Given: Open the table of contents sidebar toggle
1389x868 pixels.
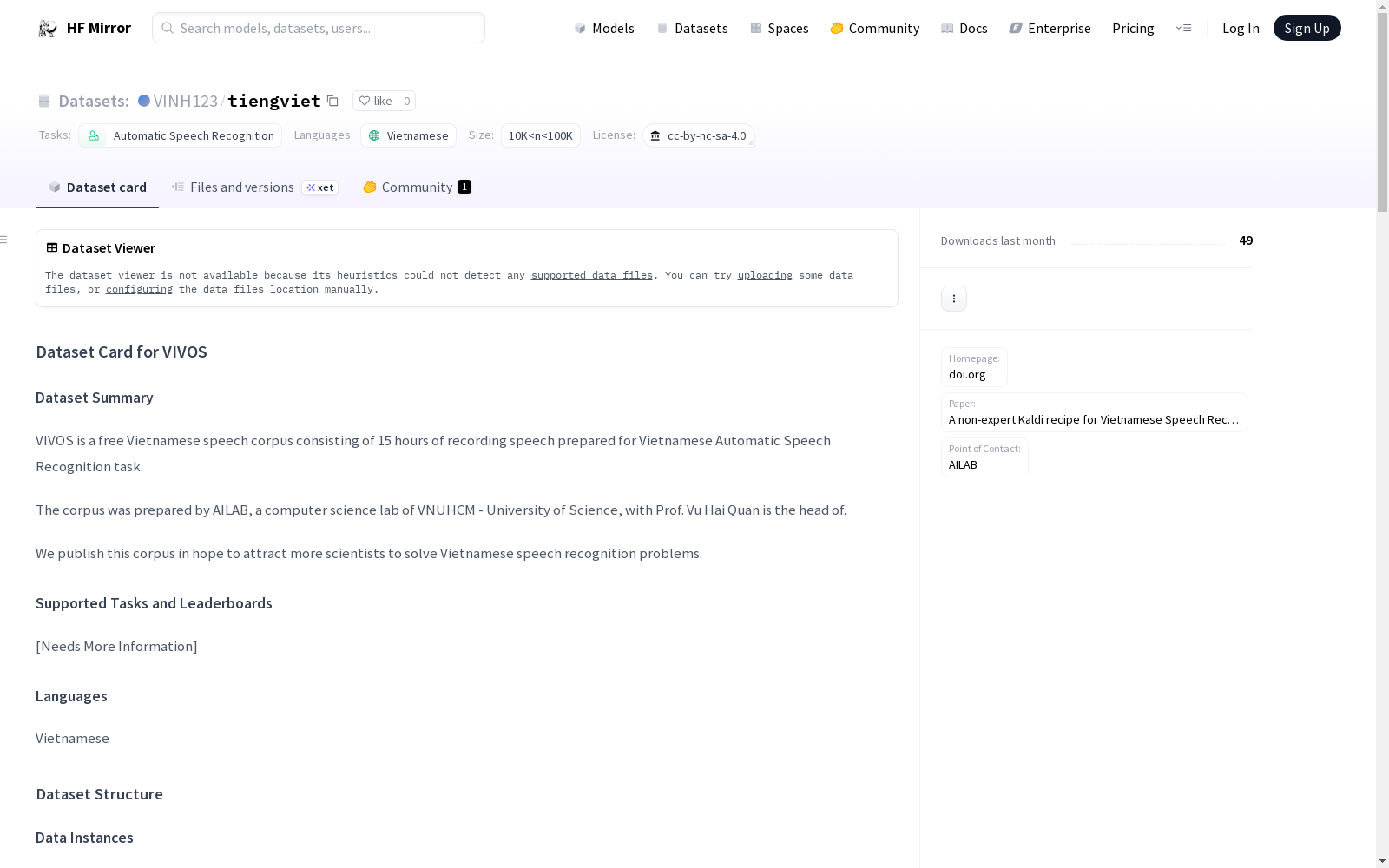Looking at the screenshot, I should click(x=4, y=240).
